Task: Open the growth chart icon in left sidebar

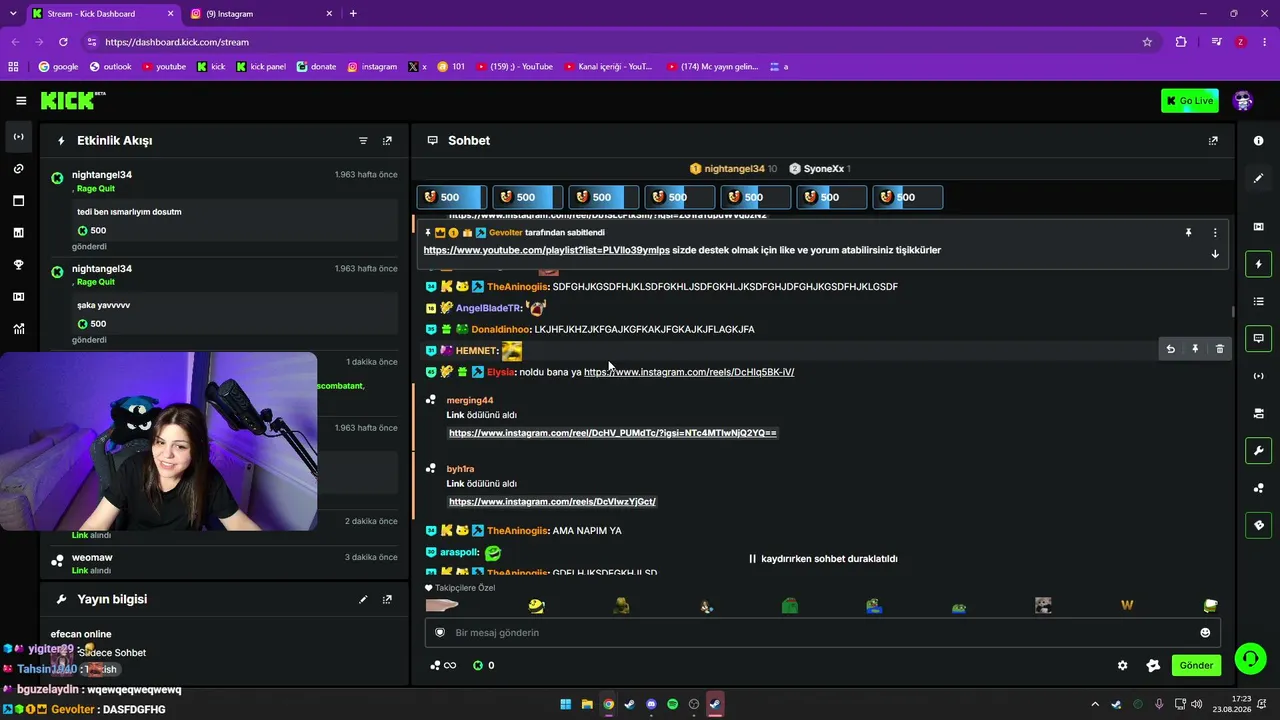Action: [18, 329]
